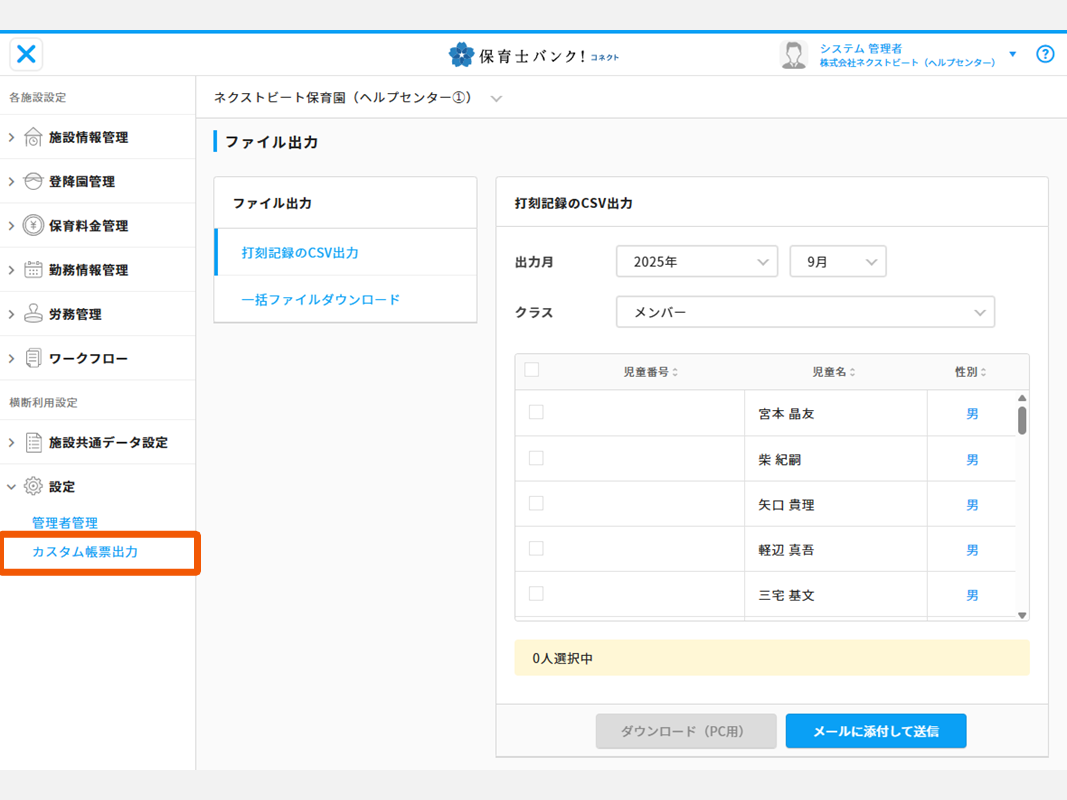Click the blue X close menu icon
Image resolution: width=1067 pixels, height=800 pixels.
(x=27, y=54)
